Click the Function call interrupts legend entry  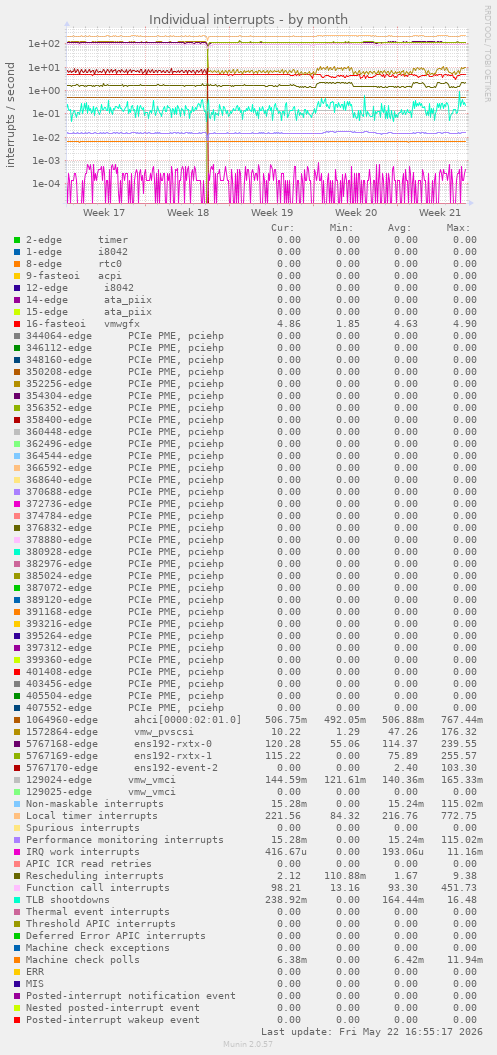pos(92,887)
